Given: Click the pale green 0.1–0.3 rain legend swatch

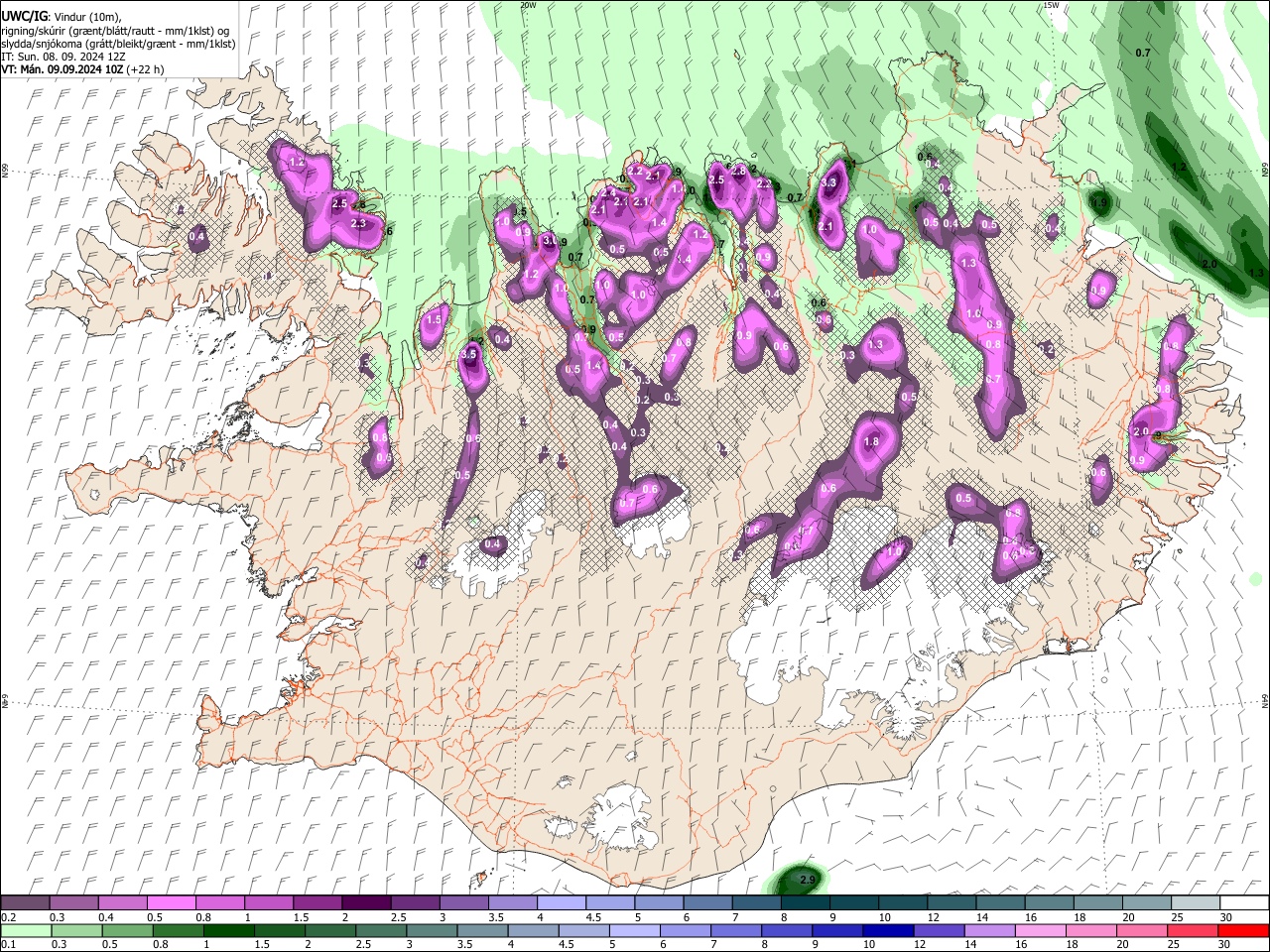Looking at the screenshot, I should 27,930.
